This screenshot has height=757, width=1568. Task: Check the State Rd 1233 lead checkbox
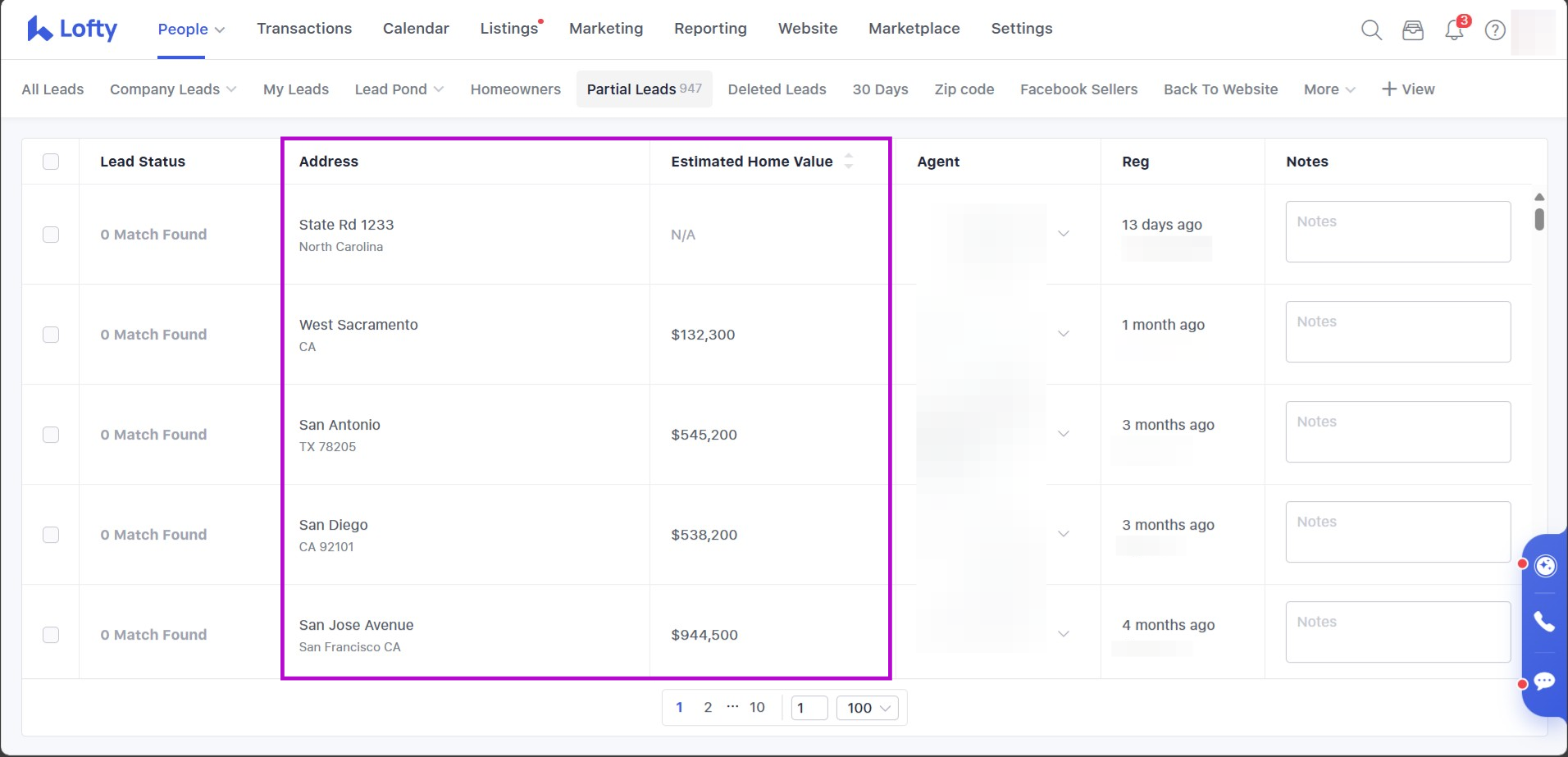[x=51, y=235]
